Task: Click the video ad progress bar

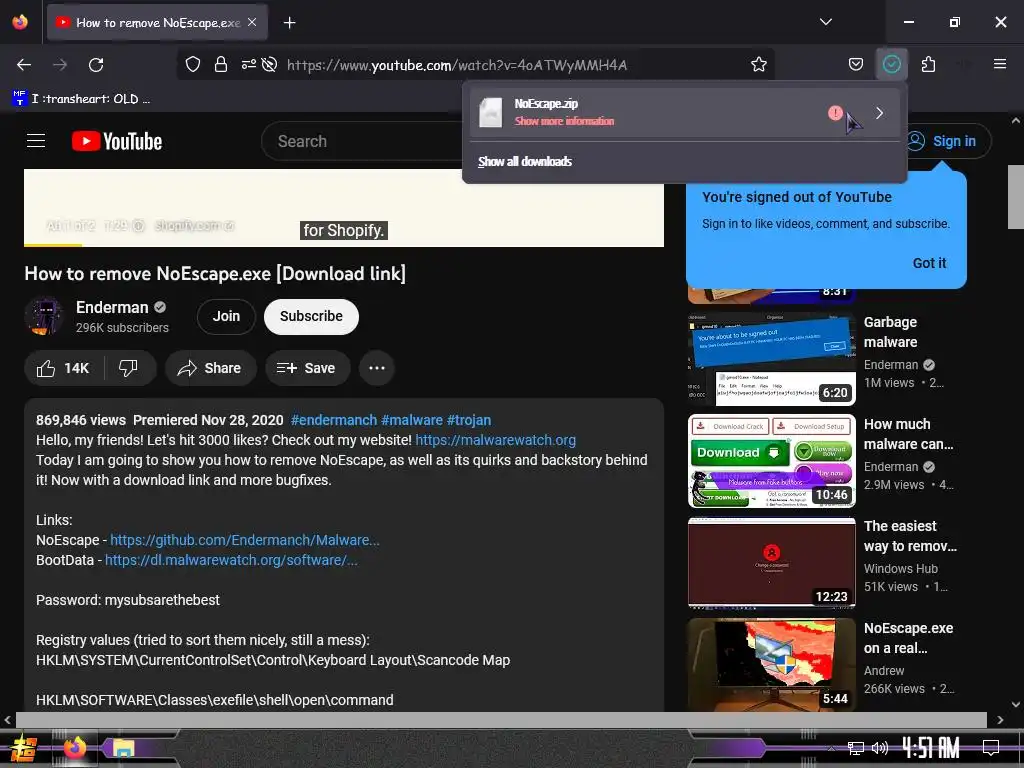Action: (x=344, y=246)
